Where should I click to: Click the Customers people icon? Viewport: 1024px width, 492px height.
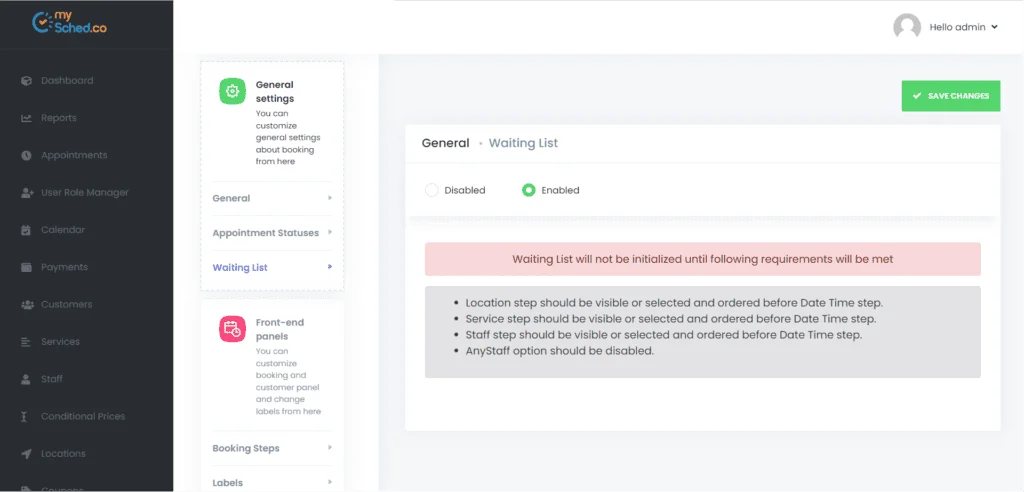pos(27,304)
